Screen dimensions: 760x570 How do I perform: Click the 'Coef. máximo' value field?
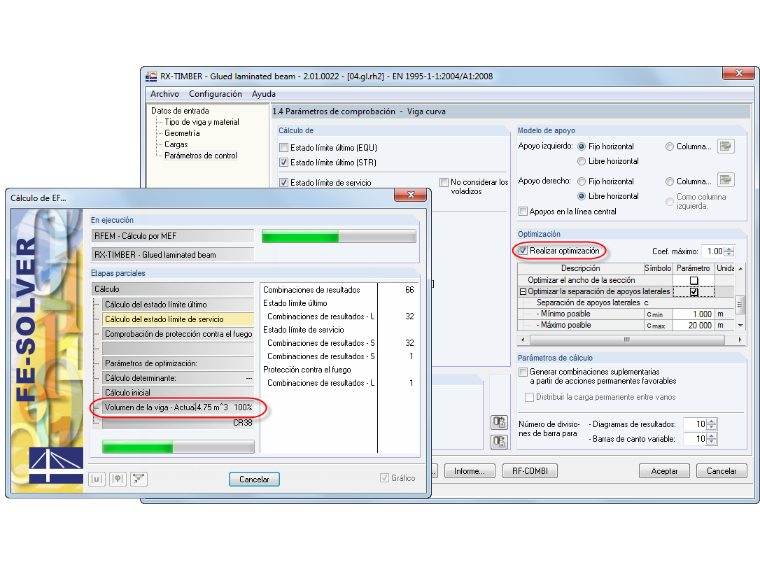(712, 251)
